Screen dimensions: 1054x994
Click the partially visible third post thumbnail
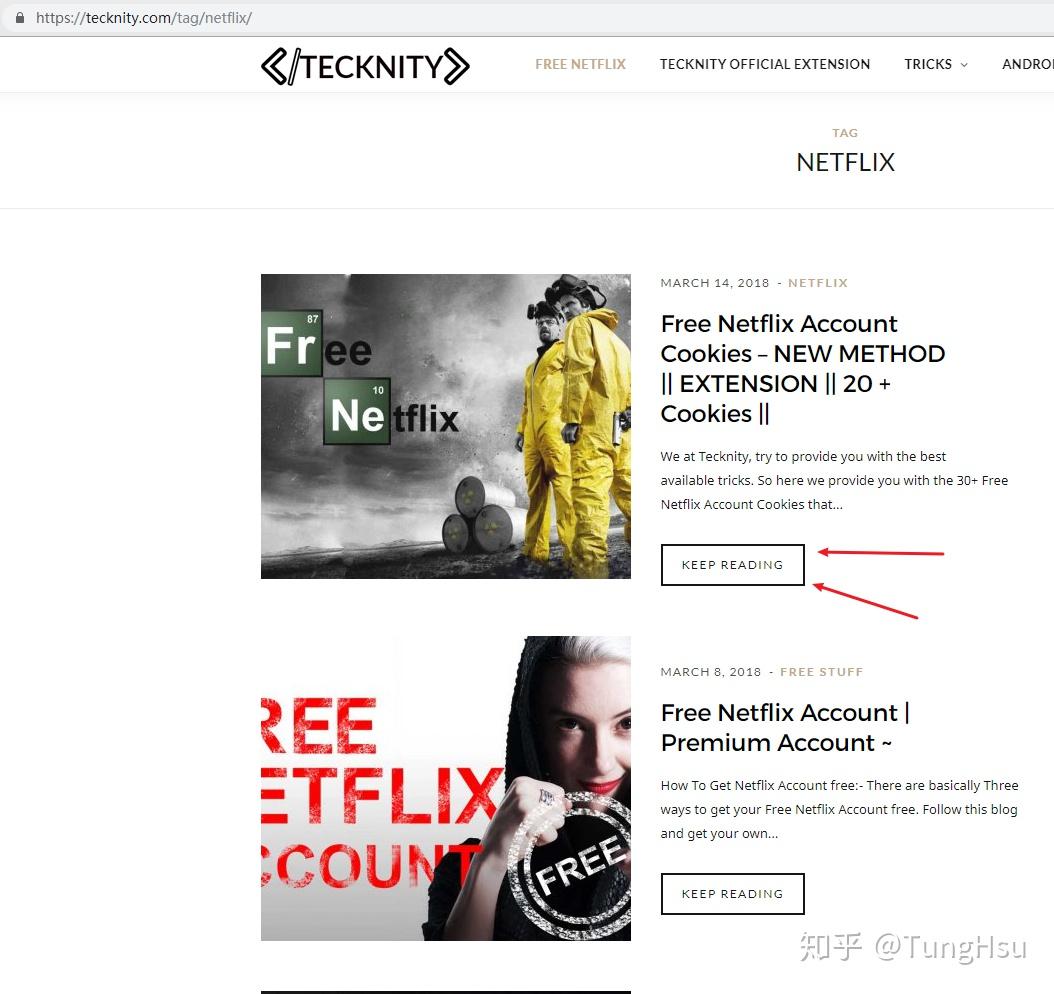(446, 992)
